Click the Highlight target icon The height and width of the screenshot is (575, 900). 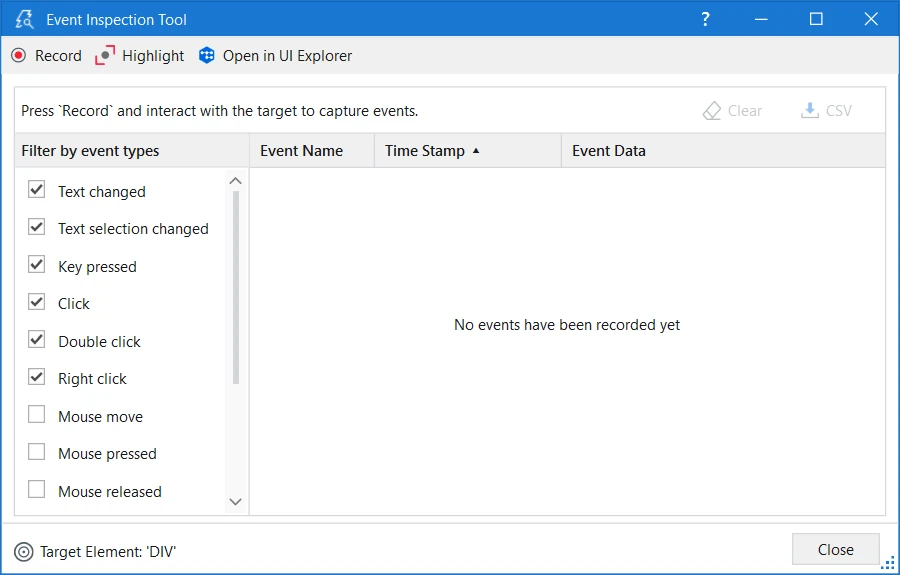(x=105, y=56)
